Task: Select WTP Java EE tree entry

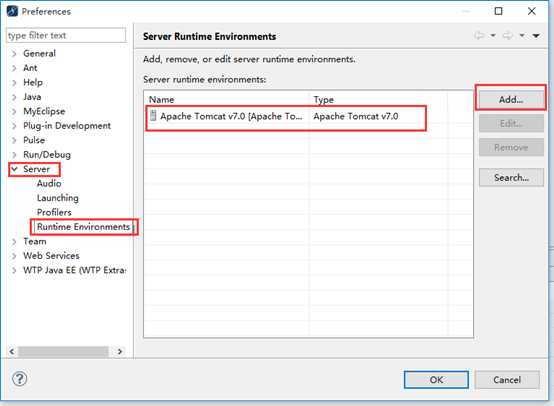Action: [74, 270]
